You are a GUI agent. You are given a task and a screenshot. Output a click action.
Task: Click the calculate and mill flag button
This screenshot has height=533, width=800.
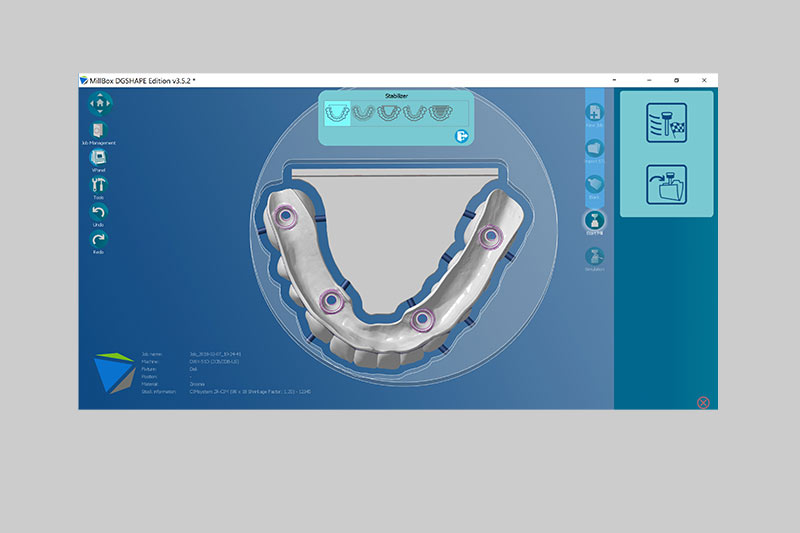pos(666,123)
